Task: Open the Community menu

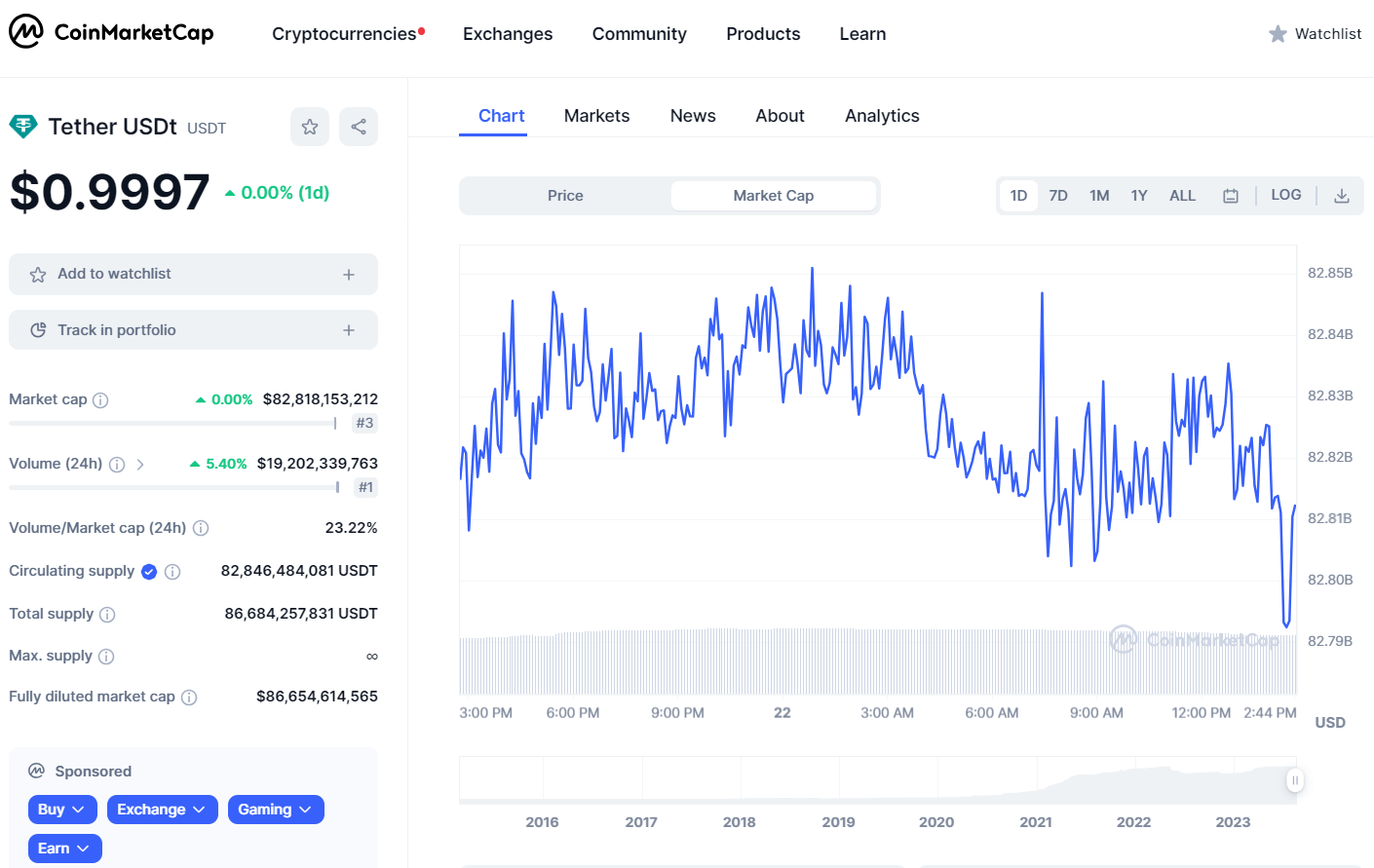Action: point(639,34)
